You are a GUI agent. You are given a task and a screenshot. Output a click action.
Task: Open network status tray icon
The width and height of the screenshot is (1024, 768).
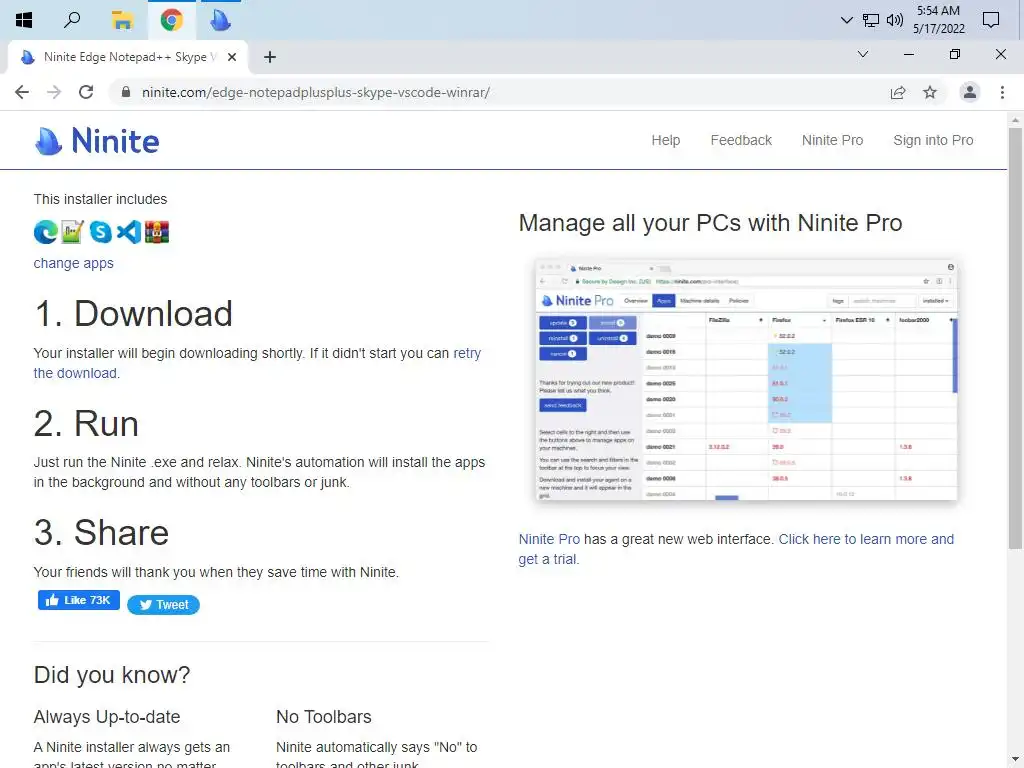click(x=871, y=20)
